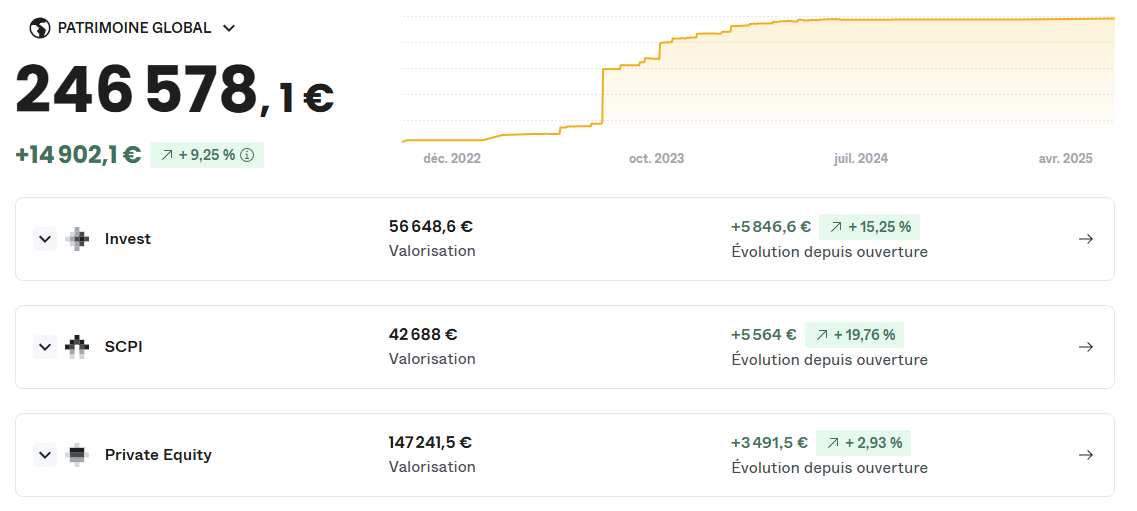Click the SCPI valuation amount 42 688 €
This screenshot has width=1137, height=511.
[423, 335]
